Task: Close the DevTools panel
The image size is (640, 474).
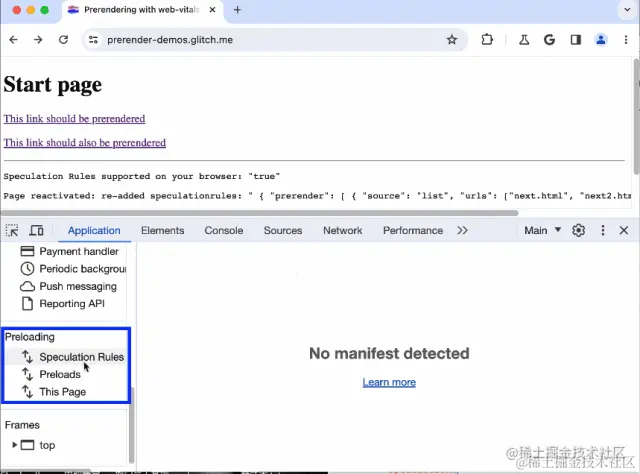Action: 624,230
